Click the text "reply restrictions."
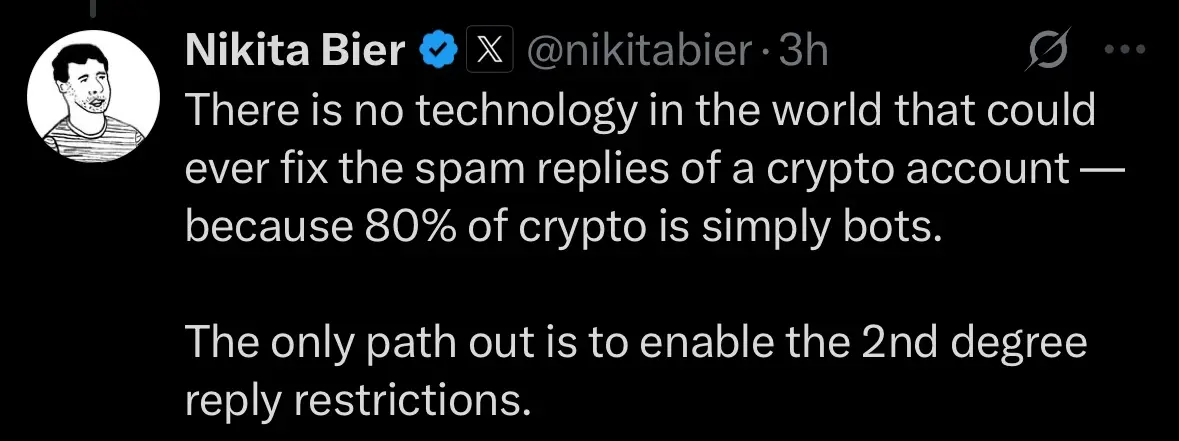This screenshot has width=1179, height=441. (356, 401)
